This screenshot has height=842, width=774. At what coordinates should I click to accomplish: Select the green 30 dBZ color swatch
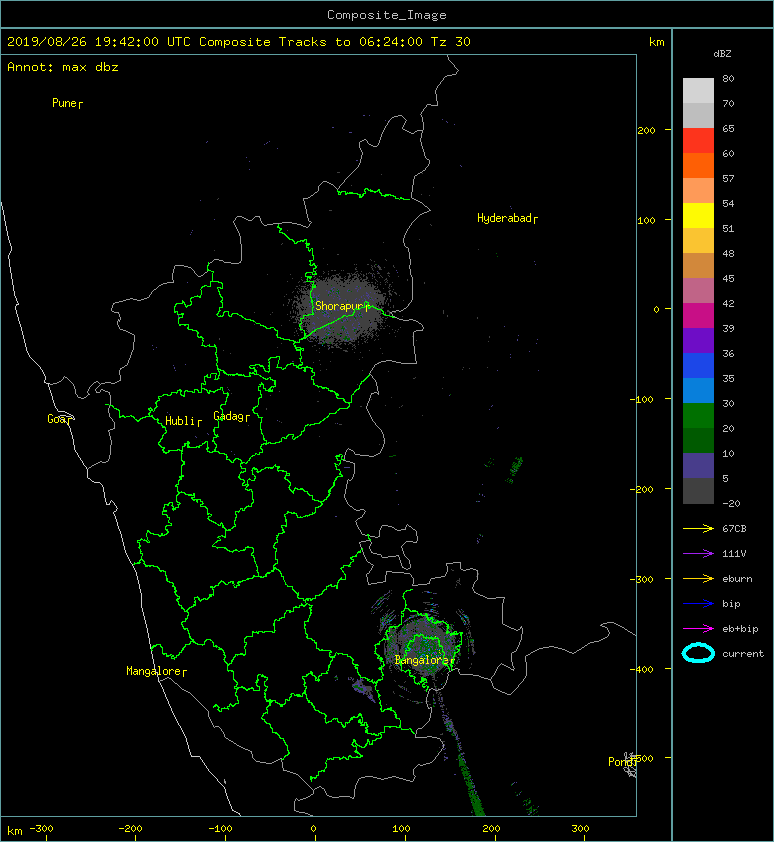(x=698, y=415)
